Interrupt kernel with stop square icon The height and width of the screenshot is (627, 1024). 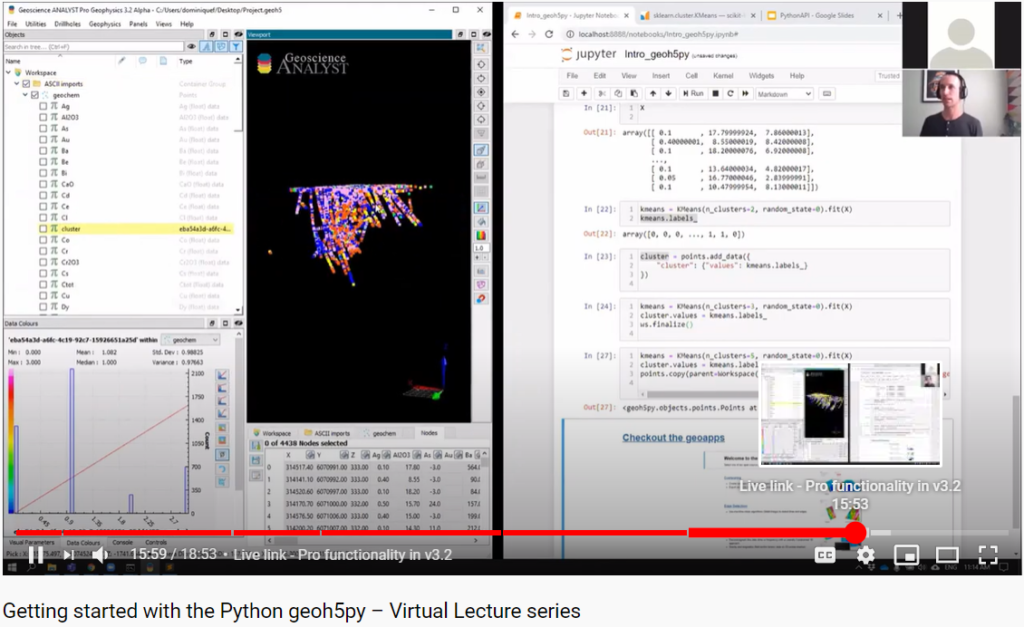click(716, 93)
